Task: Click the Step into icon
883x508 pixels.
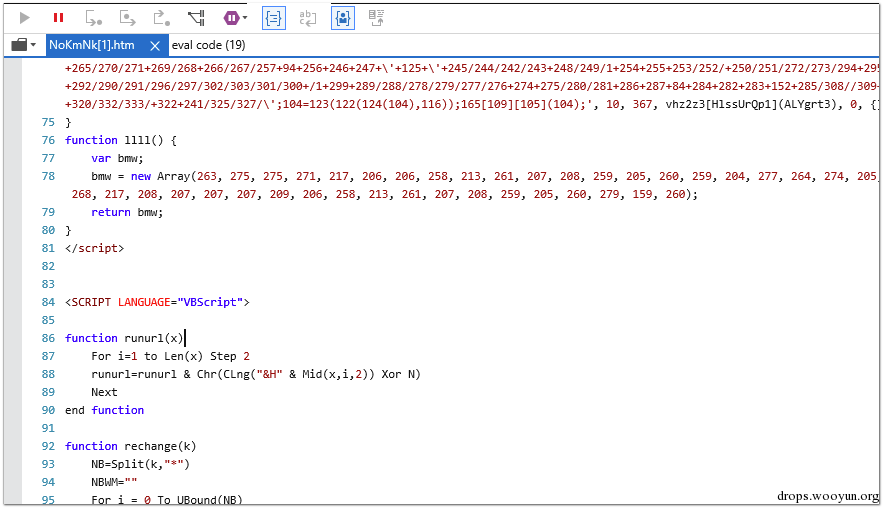Action: 93,18
